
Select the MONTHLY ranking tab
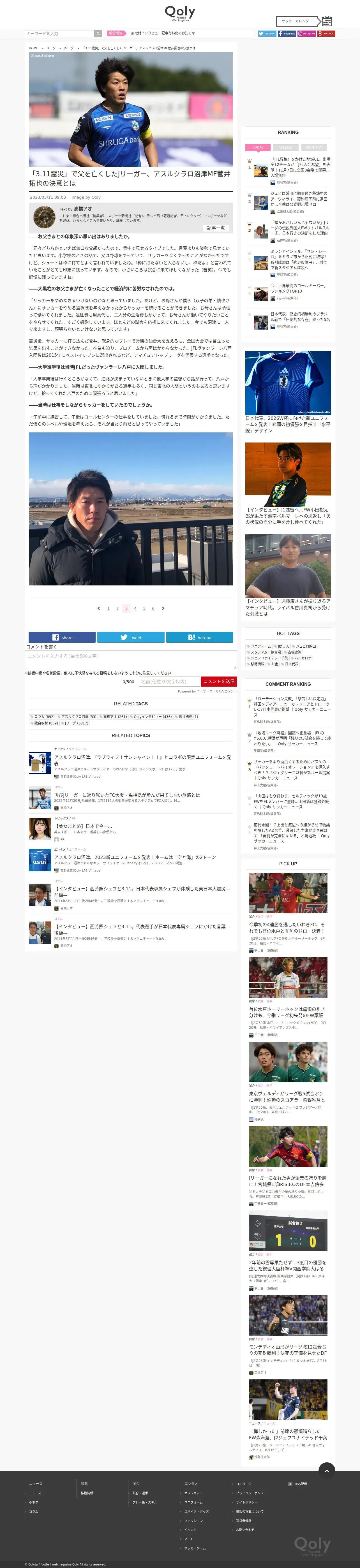(314, 147)
